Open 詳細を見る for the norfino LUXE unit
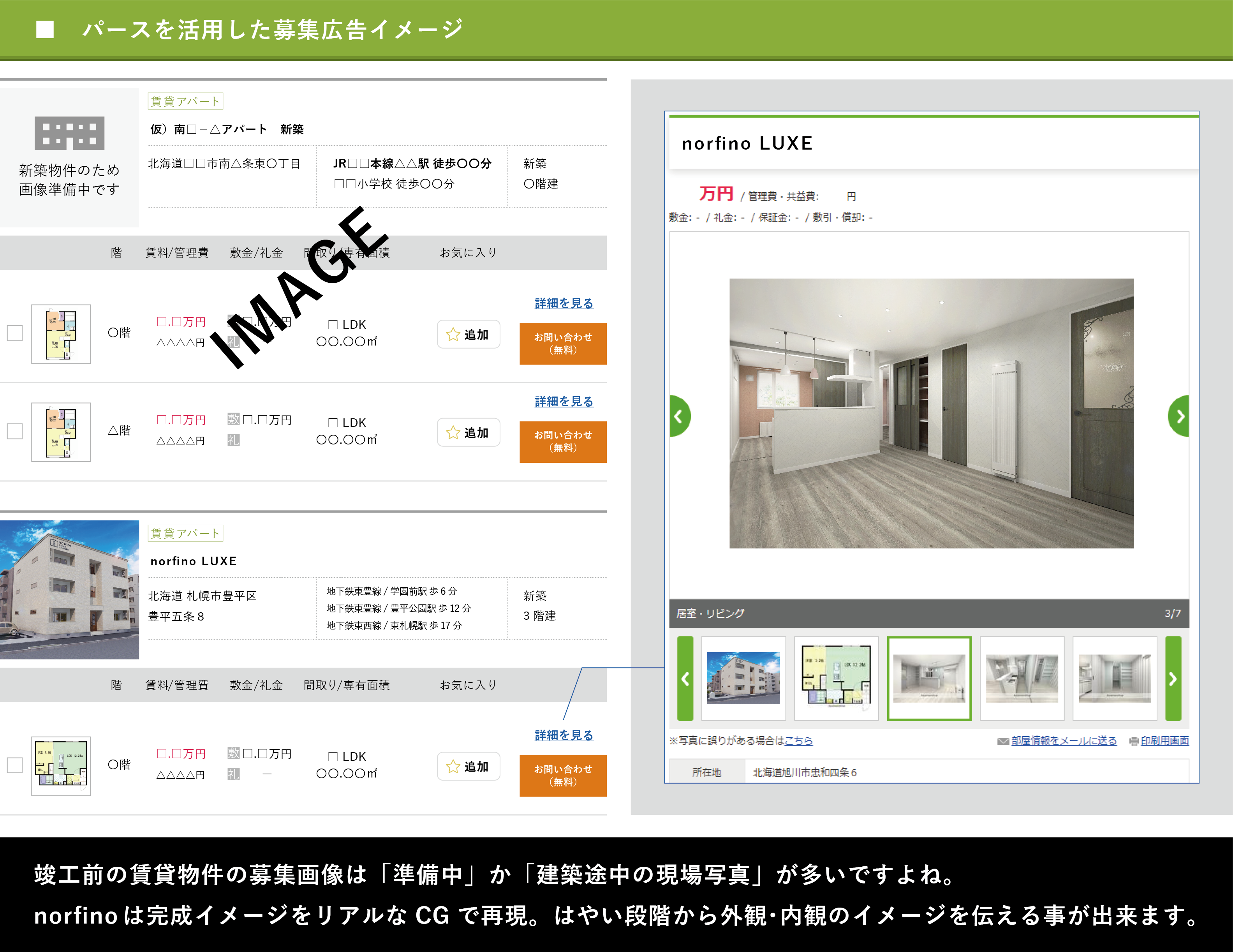Viewport: 1233px width, 952px height. tap(564, 735)
